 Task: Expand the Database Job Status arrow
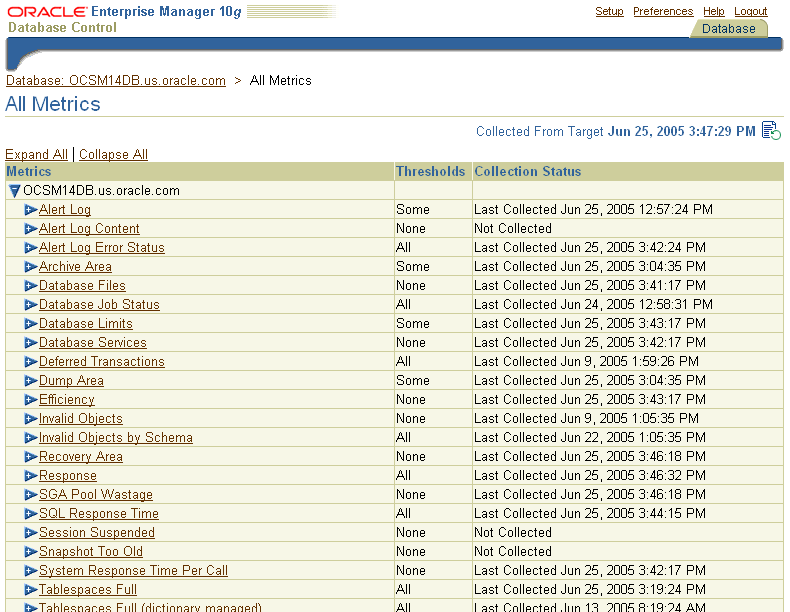(x=31, y=305)
